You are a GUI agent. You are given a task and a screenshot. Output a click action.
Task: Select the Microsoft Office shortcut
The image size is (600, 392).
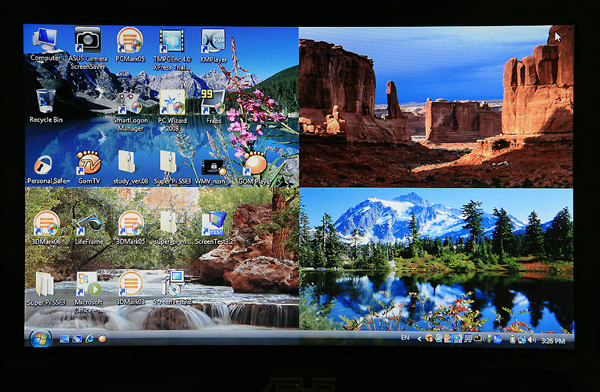[x=88, y=284]
